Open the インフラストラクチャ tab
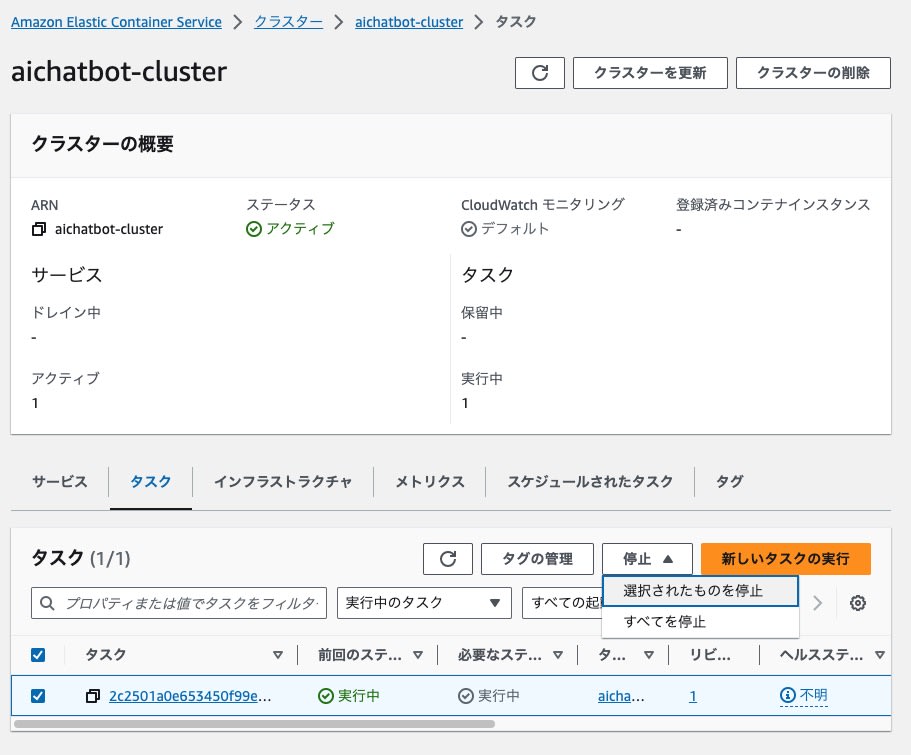Screen dimensions: 911x755 tap(283, 481)
